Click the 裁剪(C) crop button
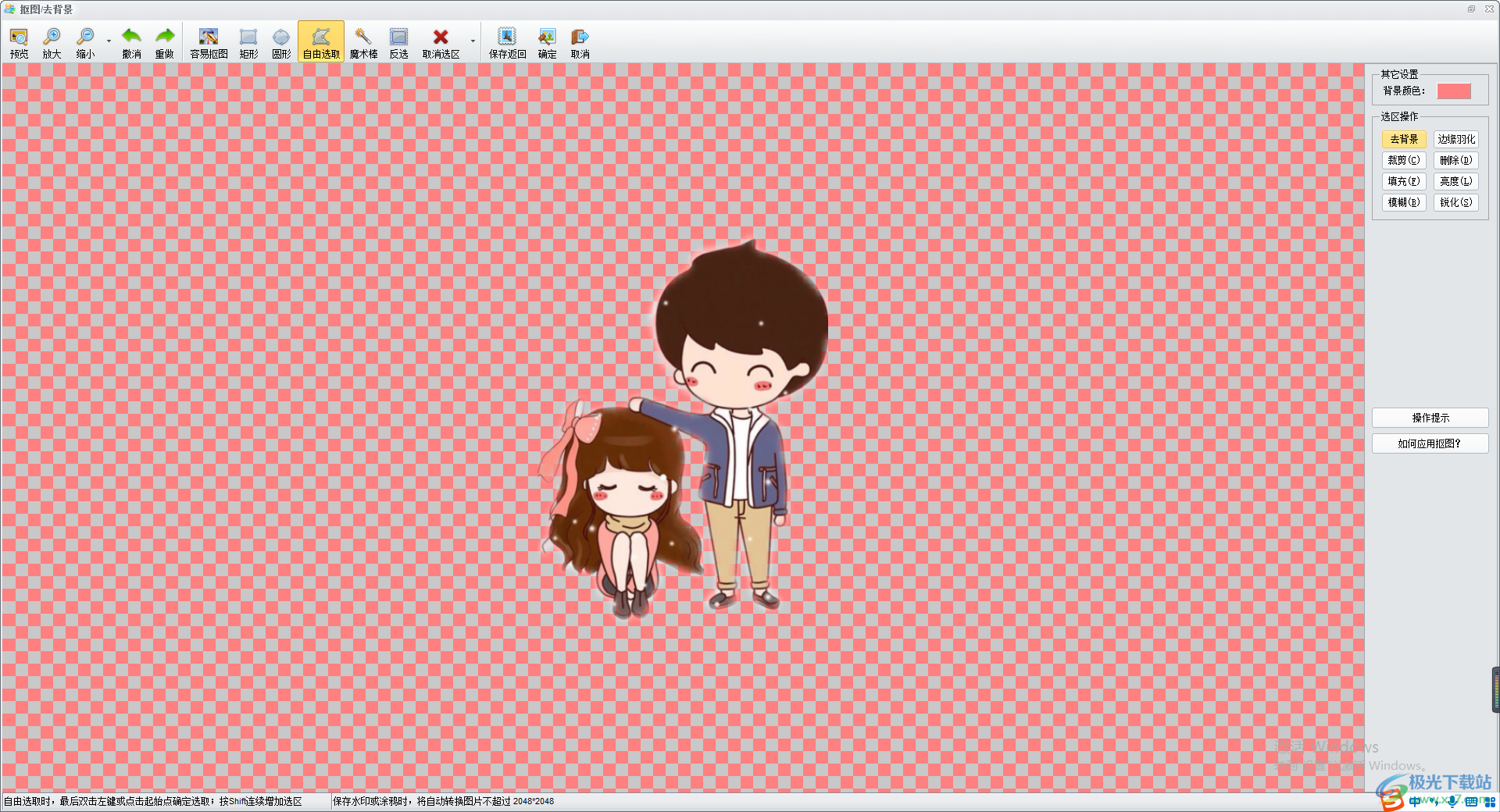The image size is (1500, 812). (x=1404, y=160)
